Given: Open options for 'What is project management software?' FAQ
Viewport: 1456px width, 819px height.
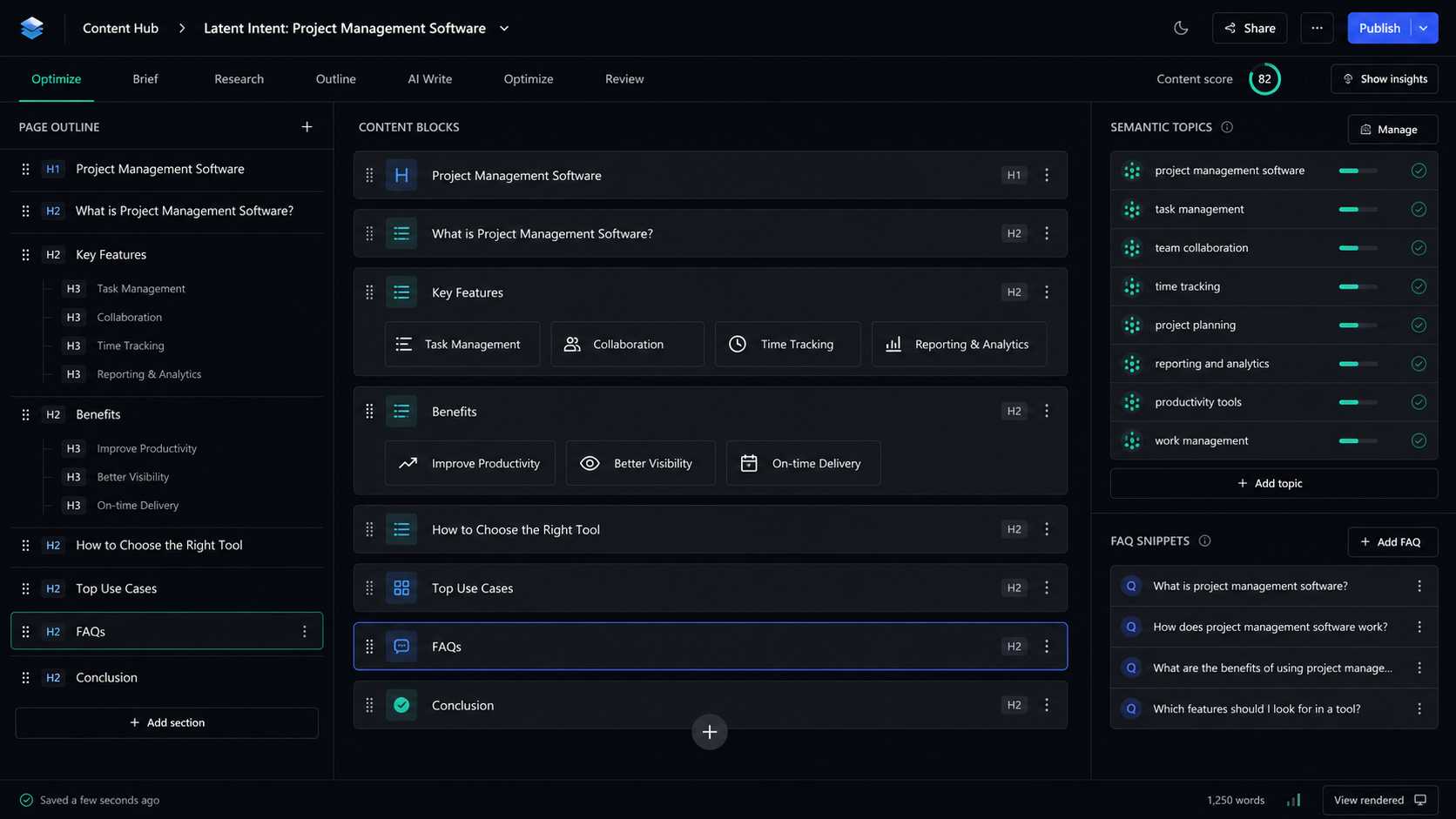Looking at the screenshot, I should 1419,586.
